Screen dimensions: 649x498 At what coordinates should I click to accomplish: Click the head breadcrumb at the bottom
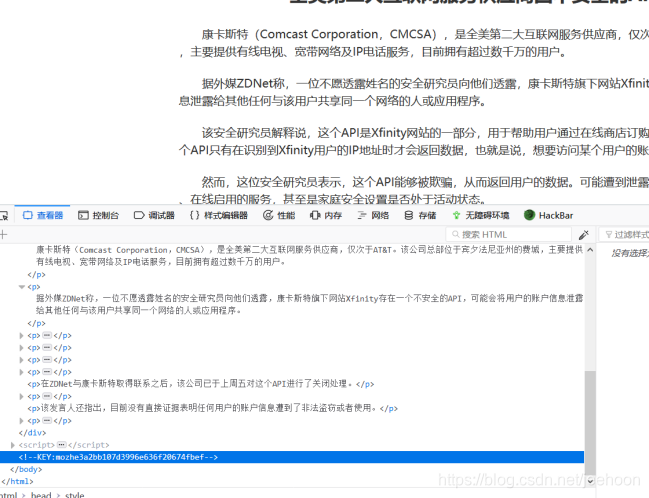click(41, 495)
